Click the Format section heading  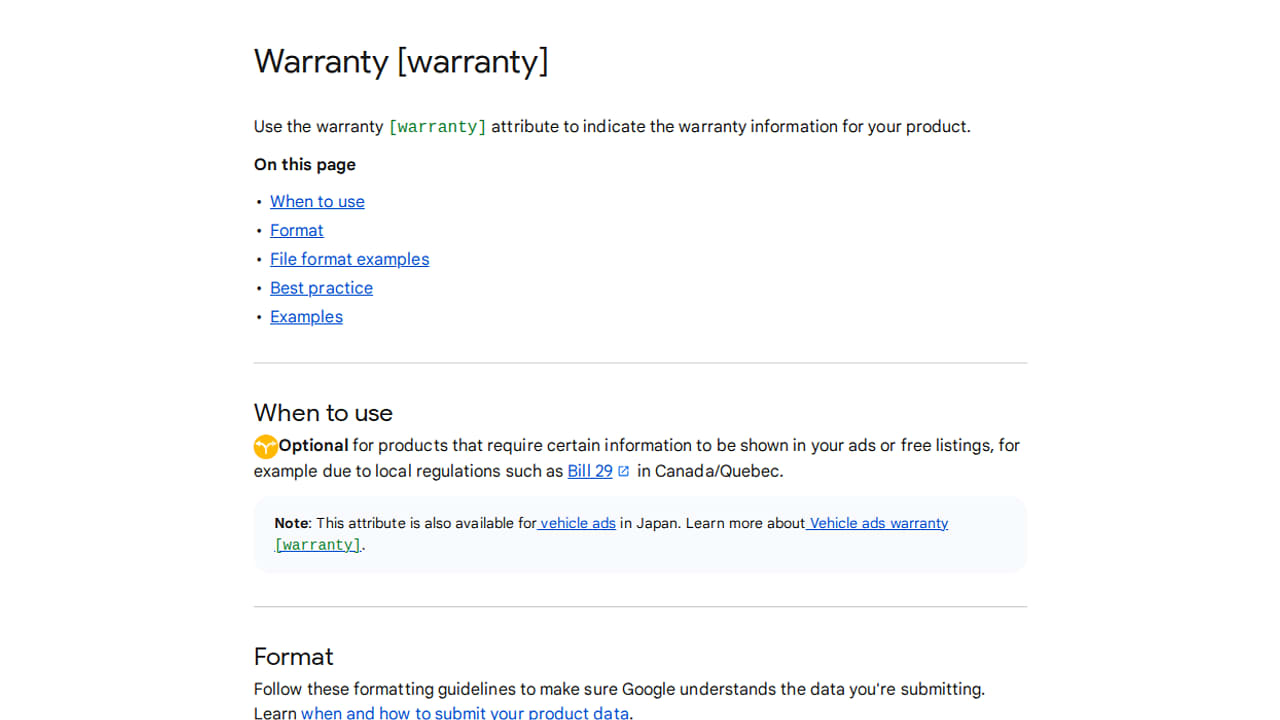pos(293,657)
